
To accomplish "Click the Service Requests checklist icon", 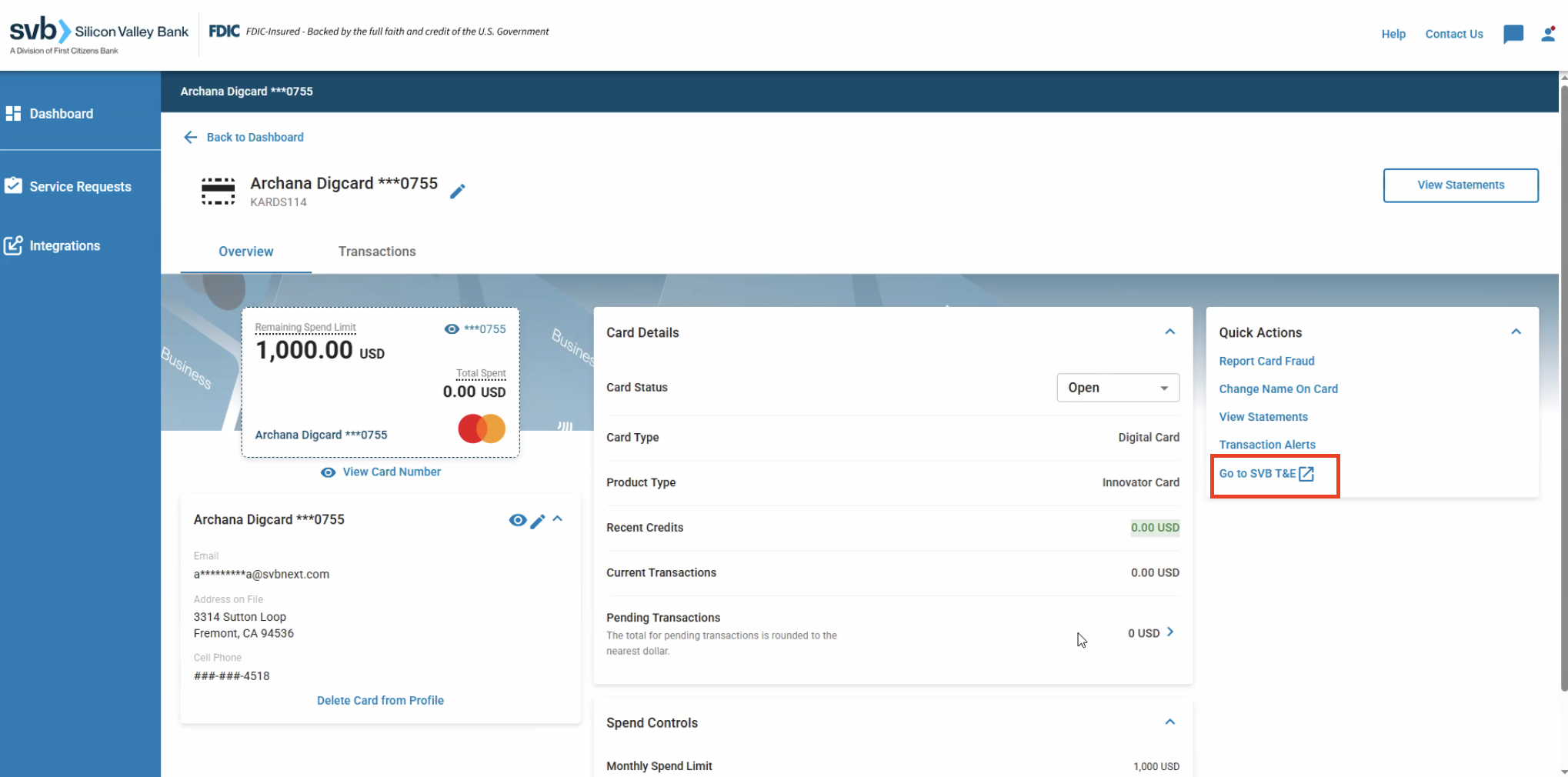I will point(13,186).
